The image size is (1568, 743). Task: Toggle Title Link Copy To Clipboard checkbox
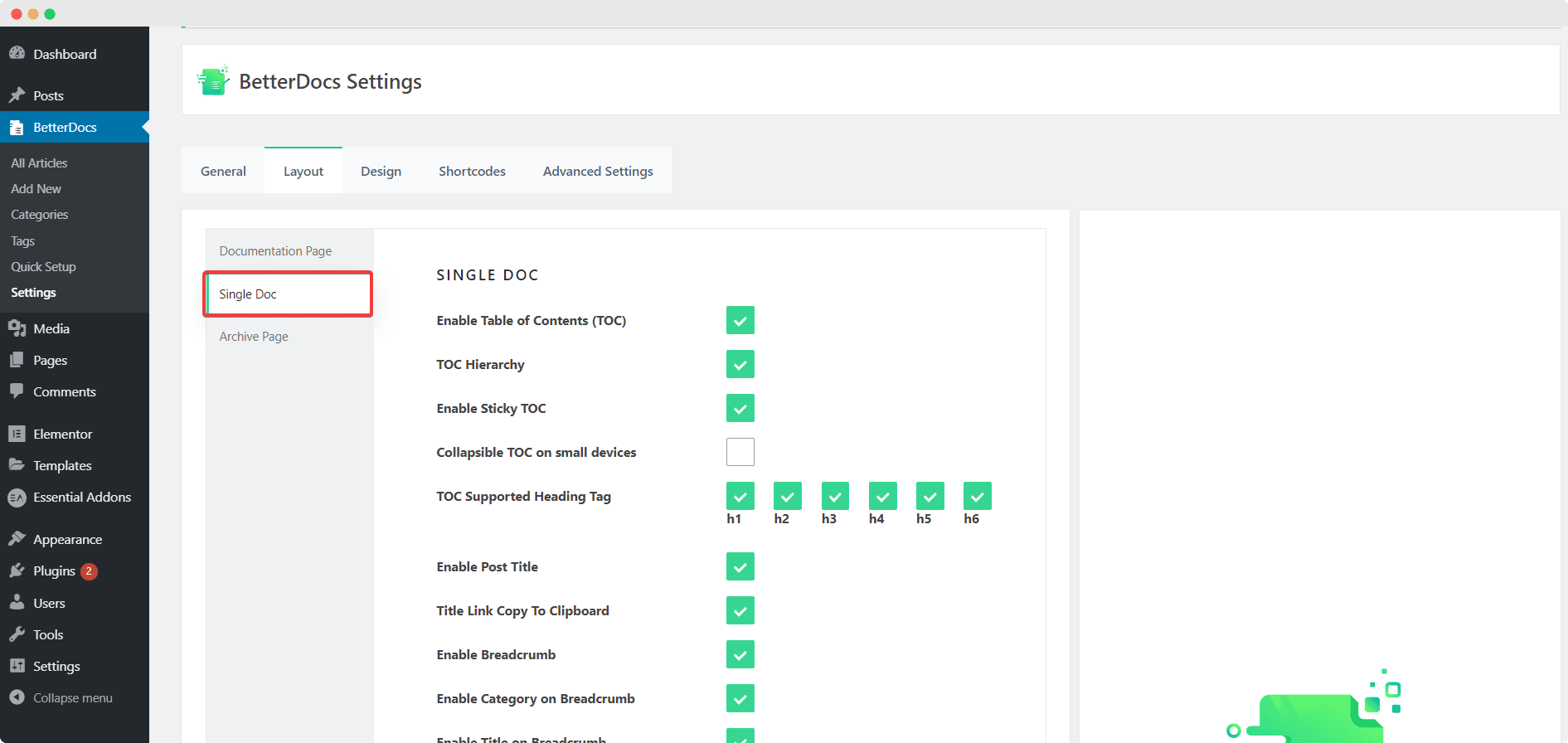pyautogui.click(x=740, y=610)
